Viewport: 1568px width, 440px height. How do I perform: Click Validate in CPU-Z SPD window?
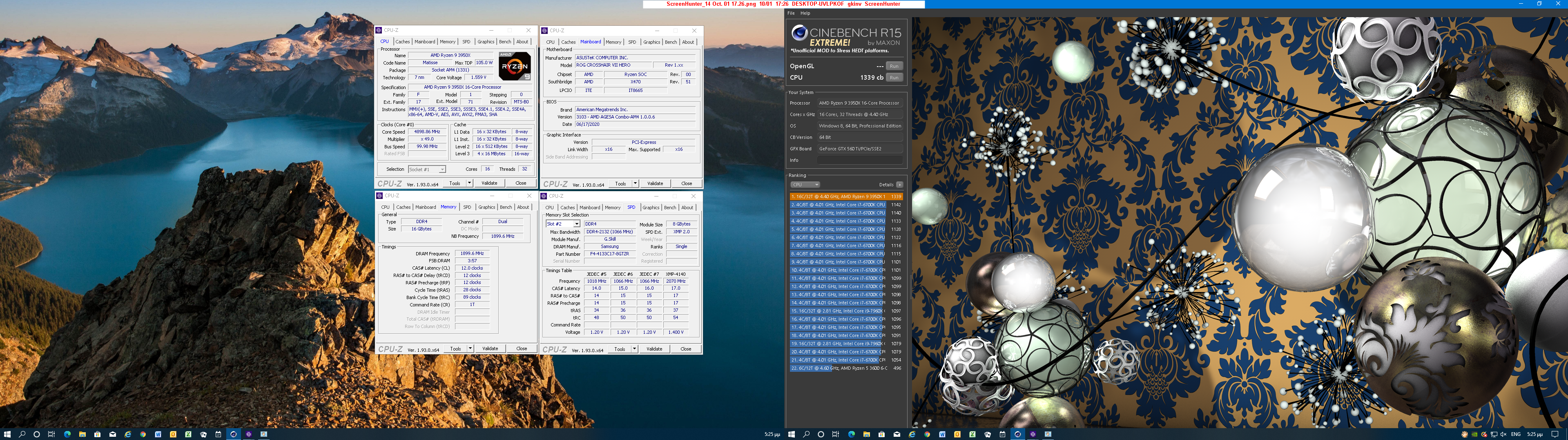(x=654, y=349)
